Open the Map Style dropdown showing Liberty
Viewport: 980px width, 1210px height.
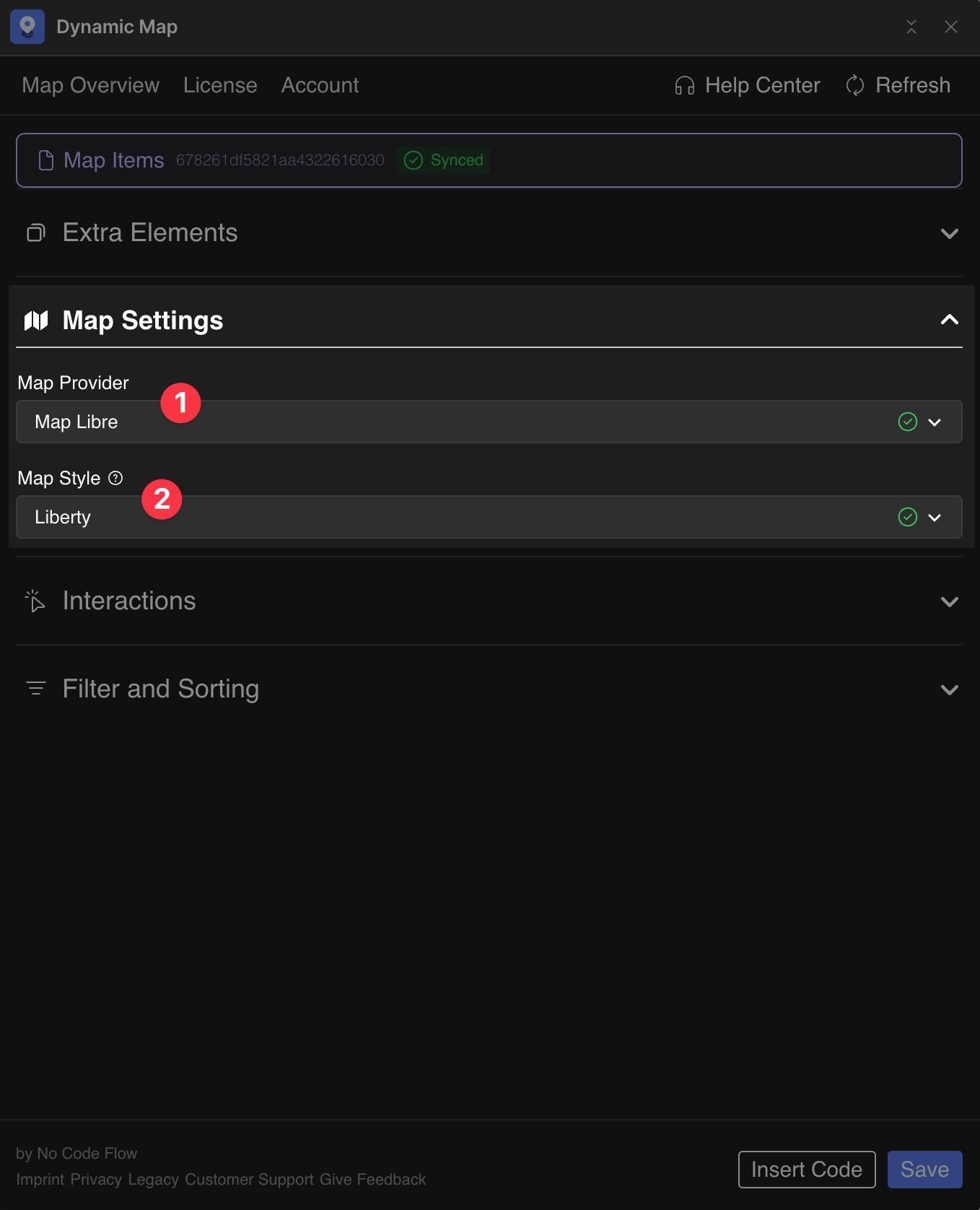tap(489, 517)
